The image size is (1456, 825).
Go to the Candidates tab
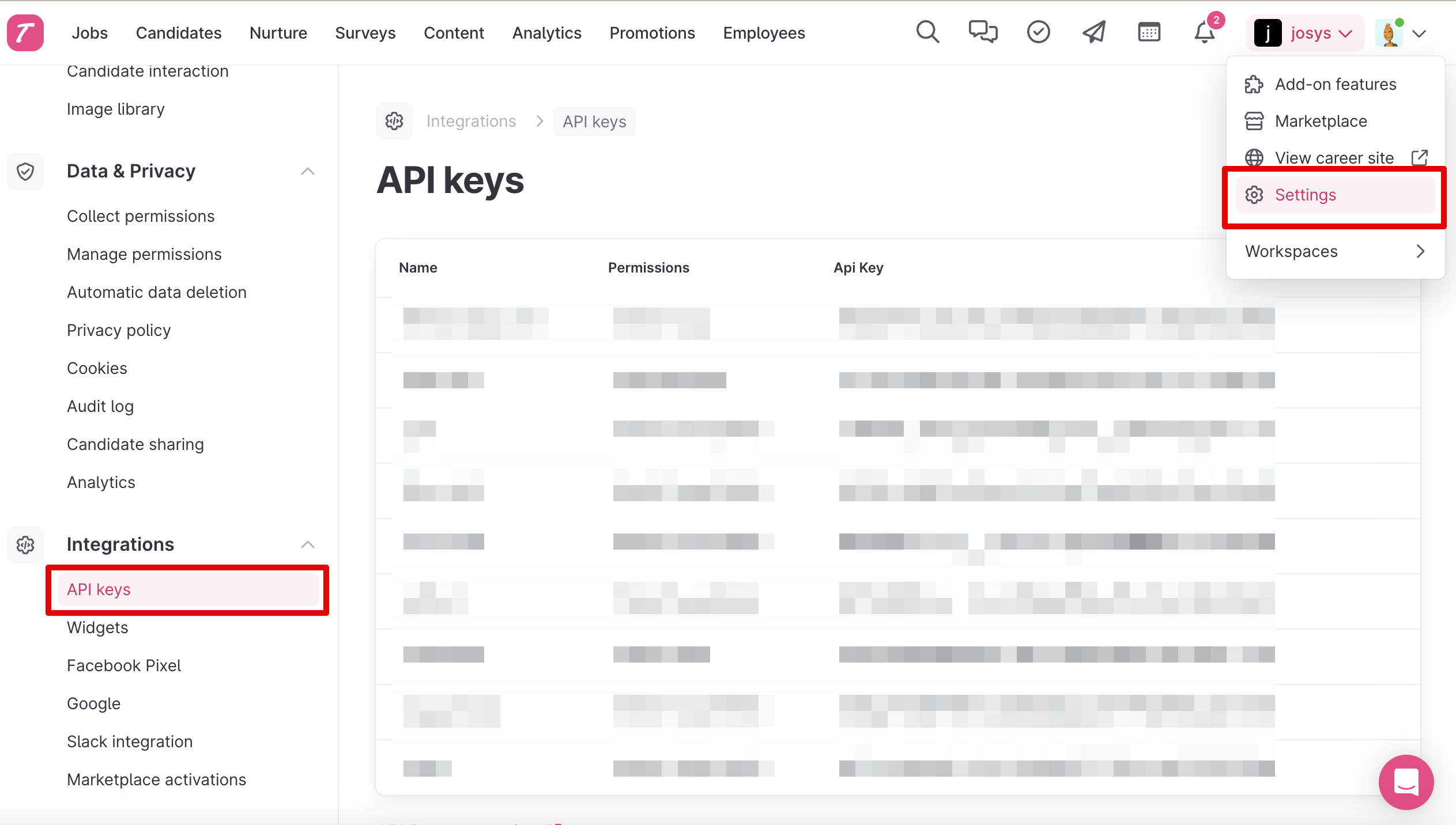(179, 33)
